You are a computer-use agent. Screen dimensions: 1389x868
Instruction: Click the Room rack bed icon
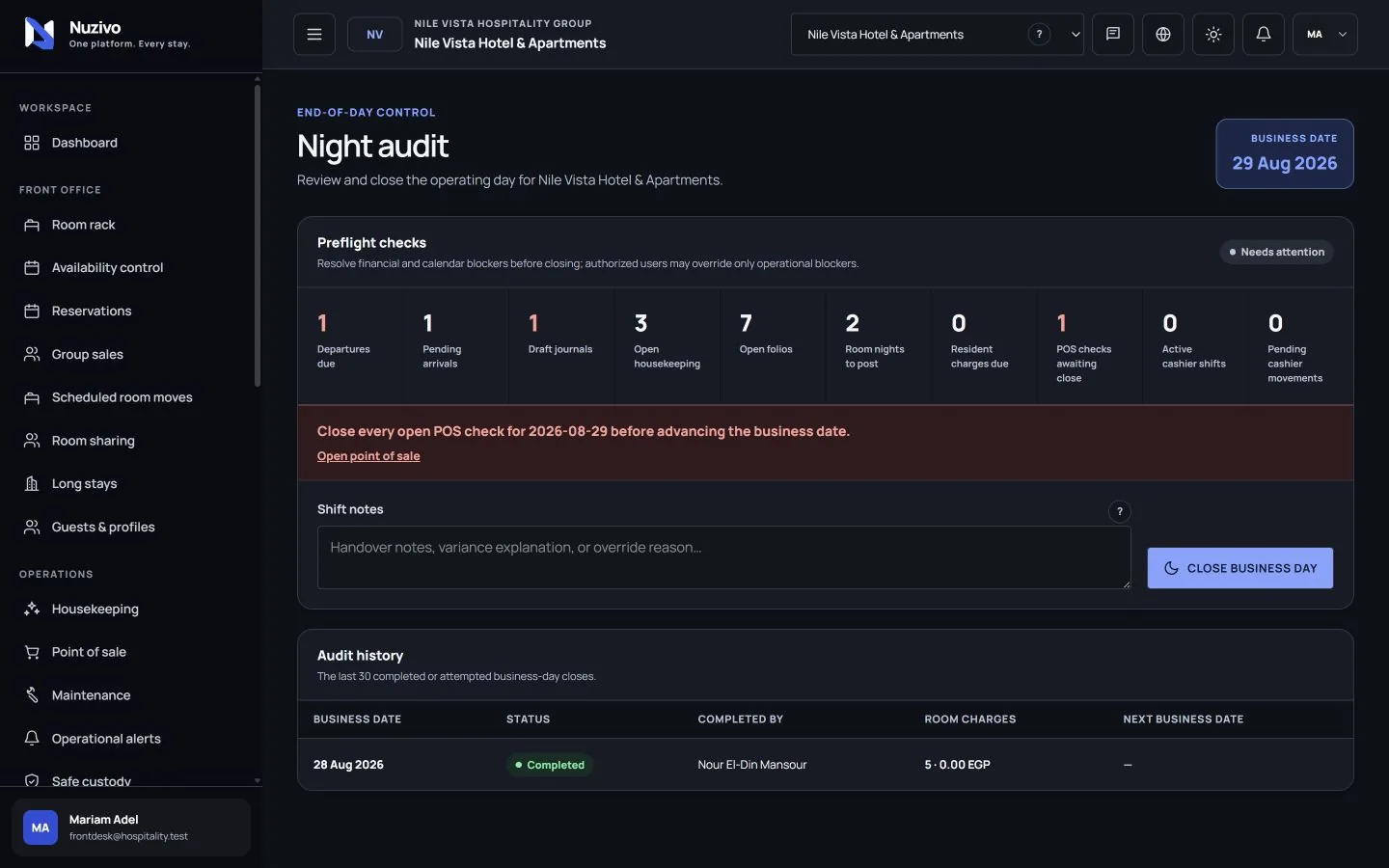pos(32,225)
